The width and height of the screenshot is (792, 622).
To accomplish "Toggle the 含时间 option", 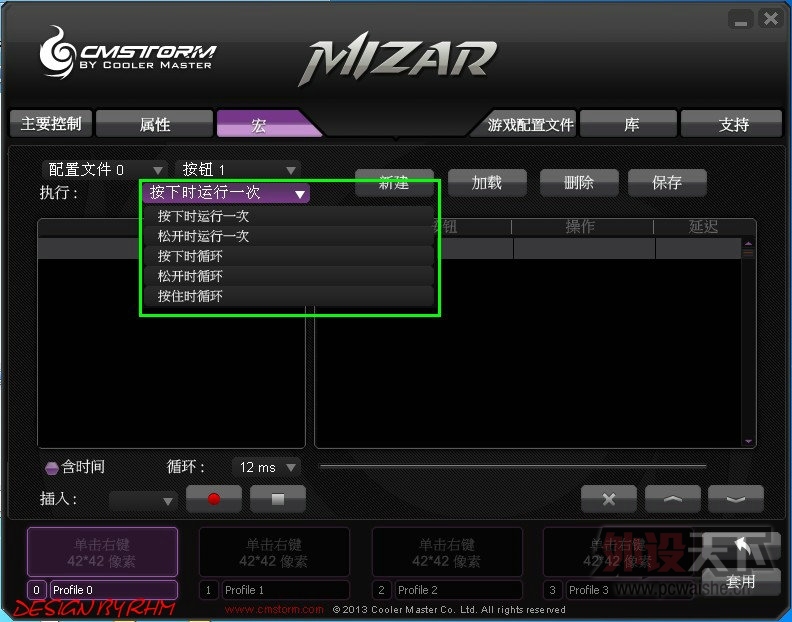I will [x=52, y=468].
